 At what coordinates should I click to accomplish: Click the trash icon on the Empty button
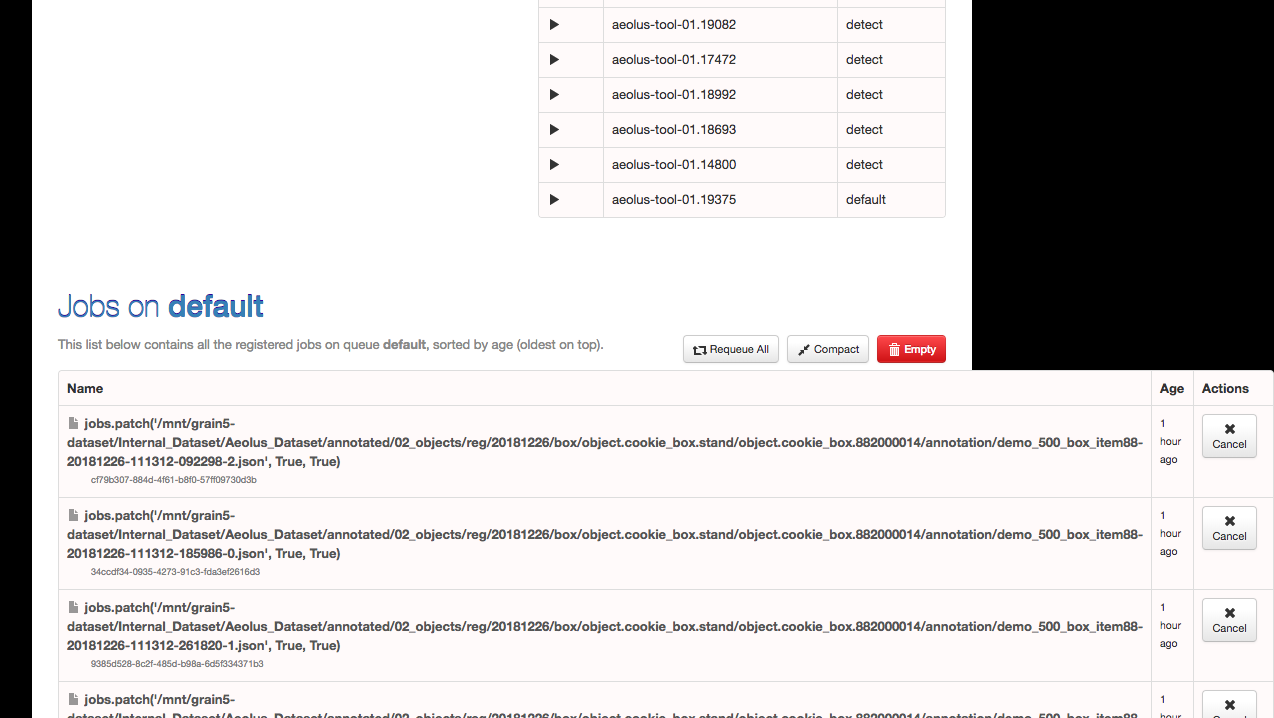coord(895,349)
